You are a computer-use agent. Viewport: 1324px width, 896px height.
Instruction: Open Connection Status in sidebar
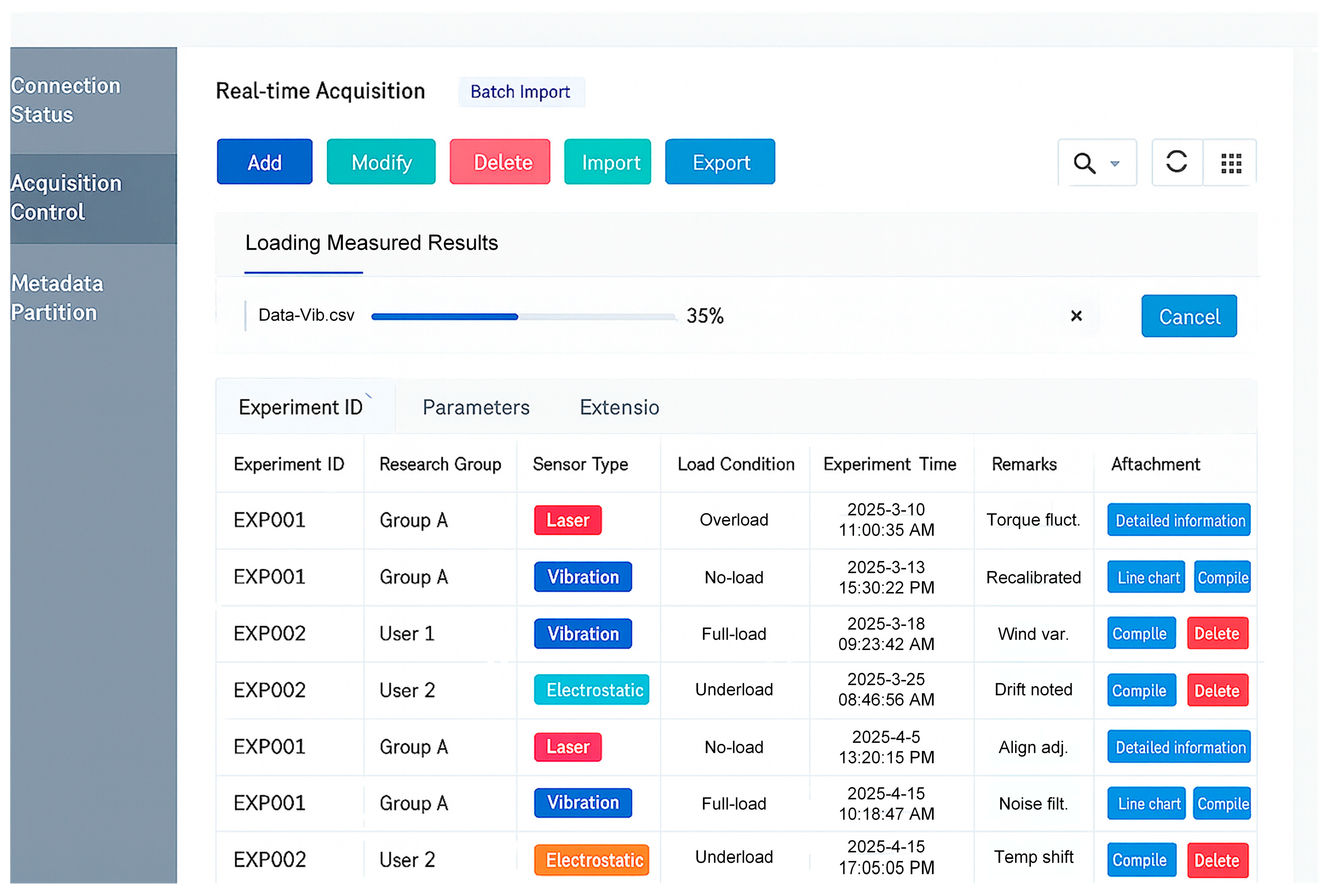coord(94,100)
